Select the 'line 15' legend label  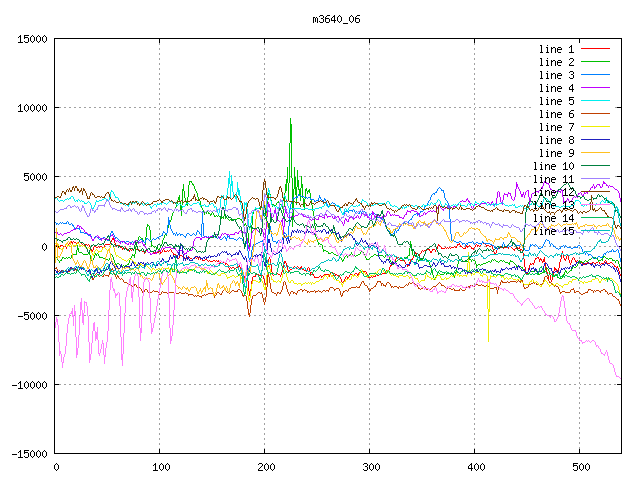pos(553,231)
